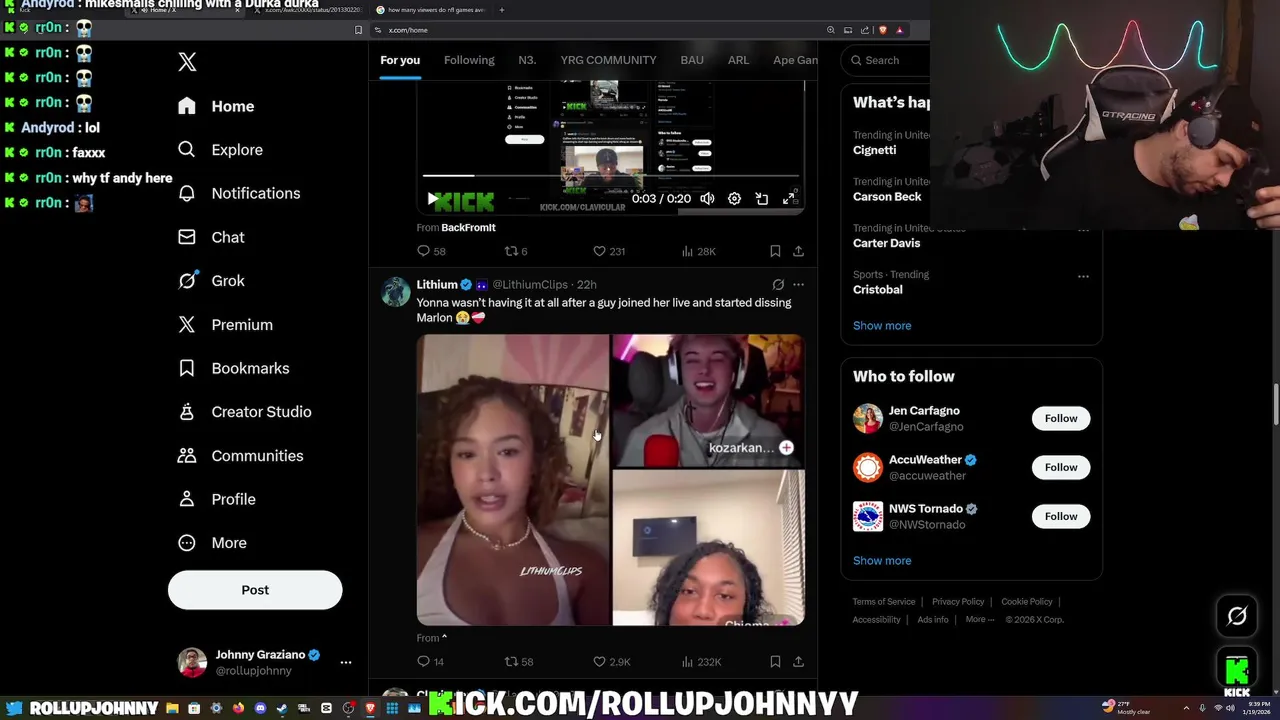Launch Grok from the sidebar
This screenshot has width=1280, height=720.
211,281
